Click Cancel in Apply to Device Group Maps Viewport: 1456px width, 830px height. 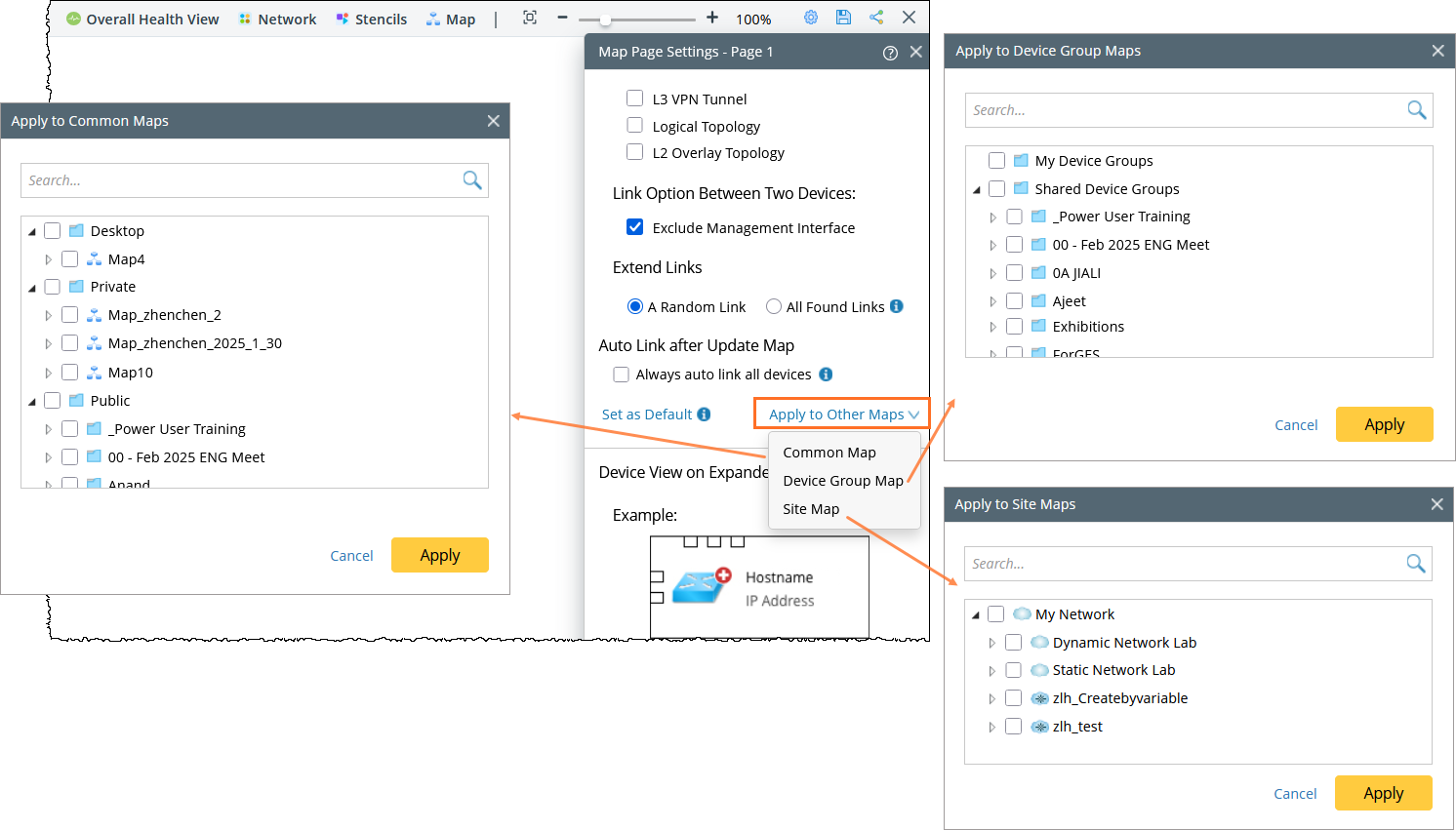(1296, 425)
